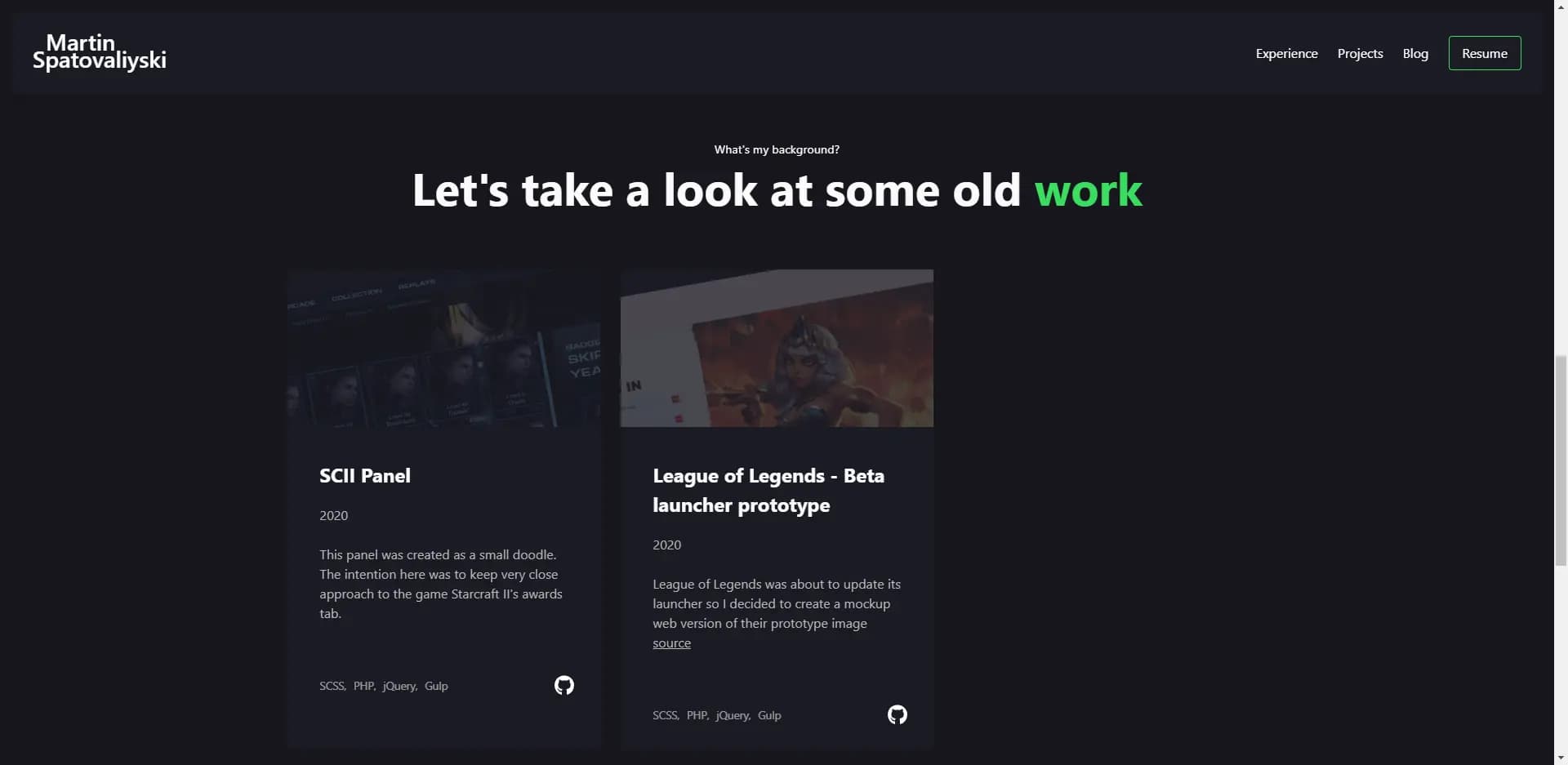Screen dimensions: 1568x765
Task: Open the League of Legends launcher preview image
Action: pyautogui.click(x=777, y=348)
